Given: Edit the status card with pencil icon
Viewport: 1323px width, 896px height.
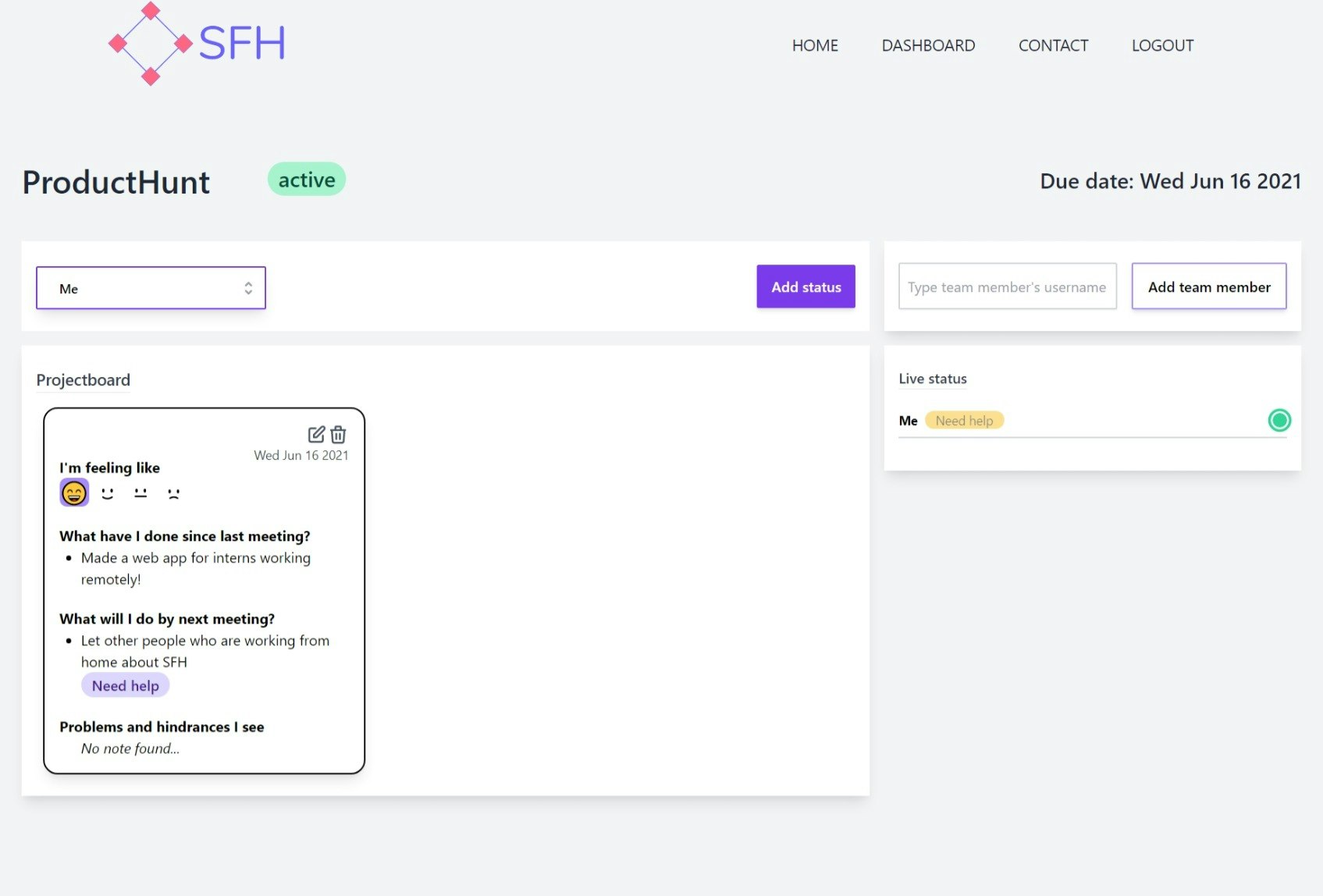Looking at the screenshot, I should 316,434.
